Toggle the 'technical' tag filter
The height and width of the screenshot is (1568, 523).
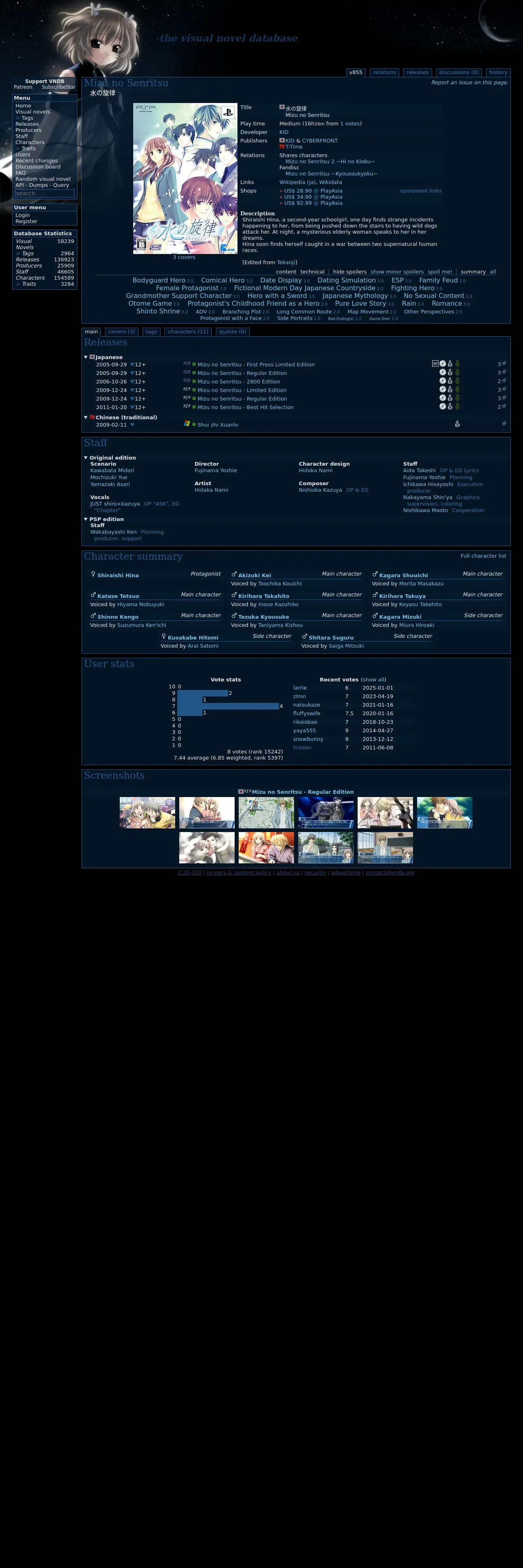tap(312, 272)
